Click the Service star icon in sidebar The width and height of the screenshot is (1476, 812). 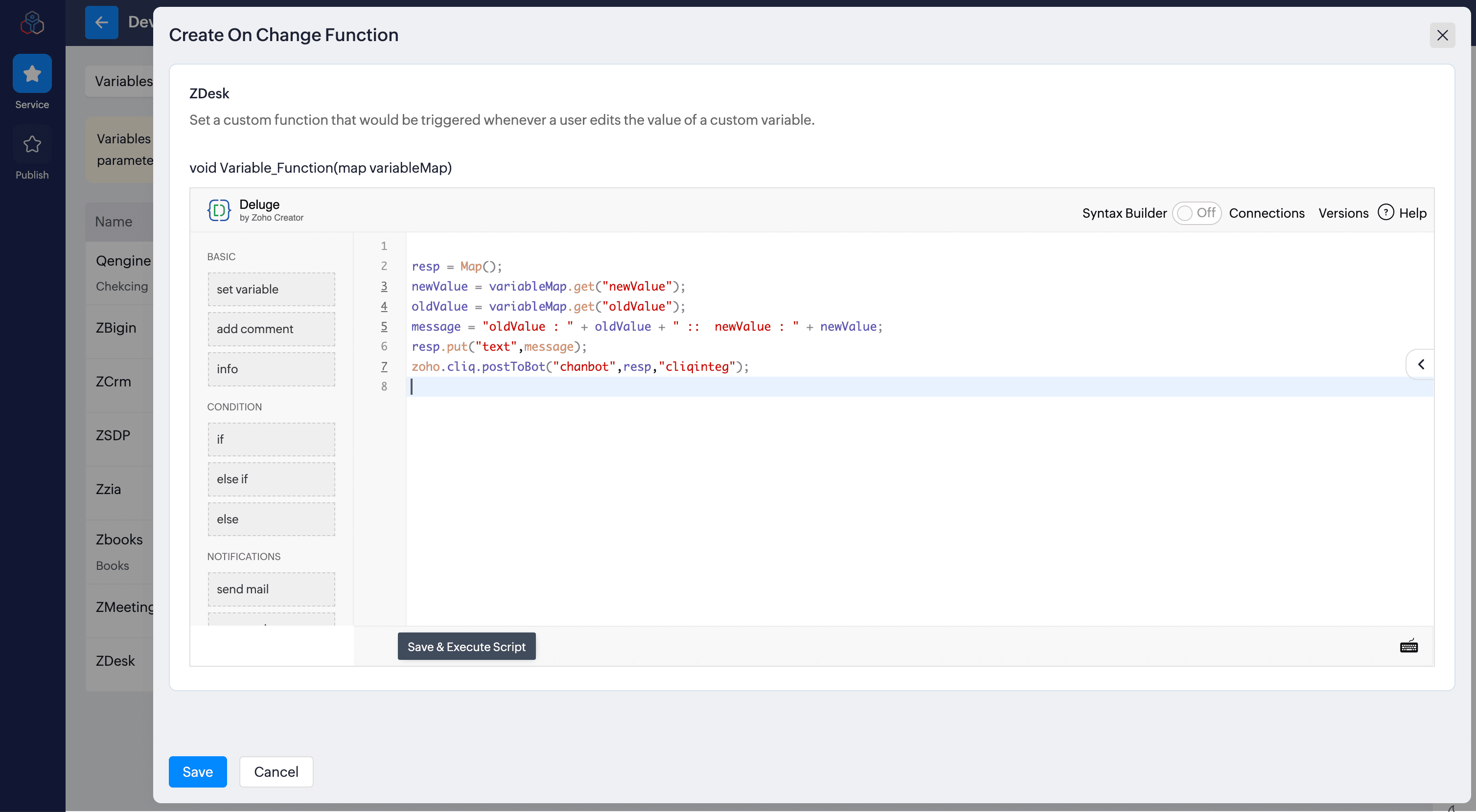point(32,73)
